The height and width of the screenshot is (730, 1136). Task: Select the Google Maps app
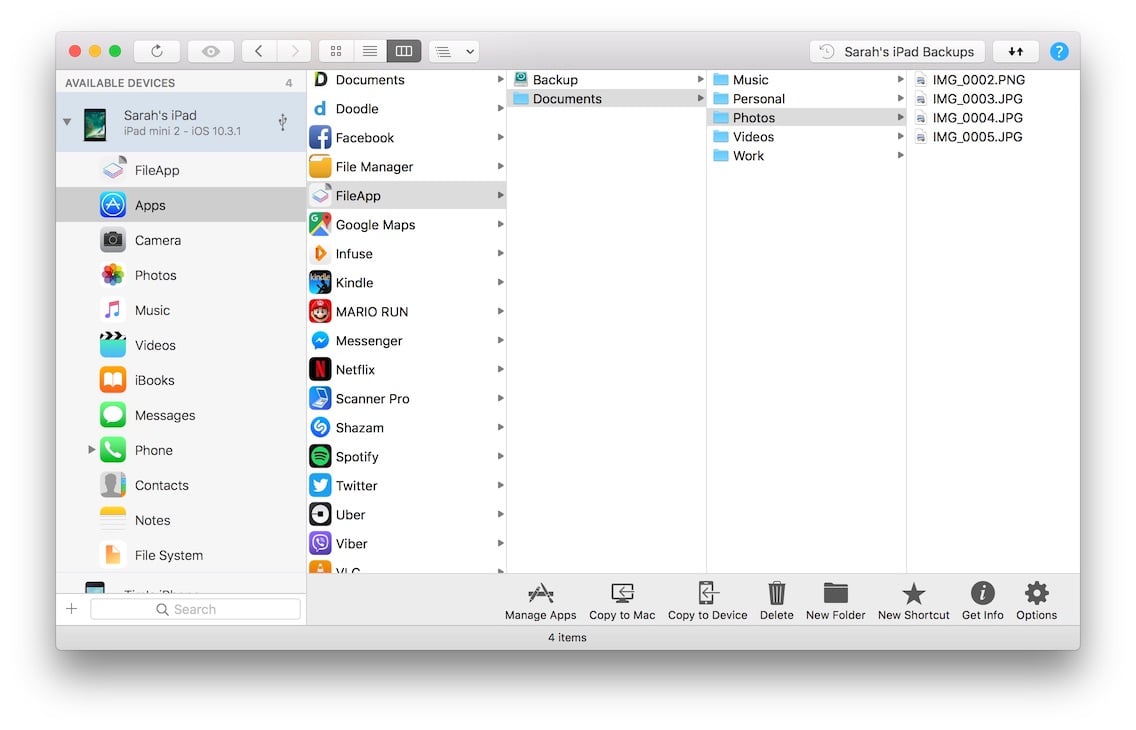click(406, 225)
